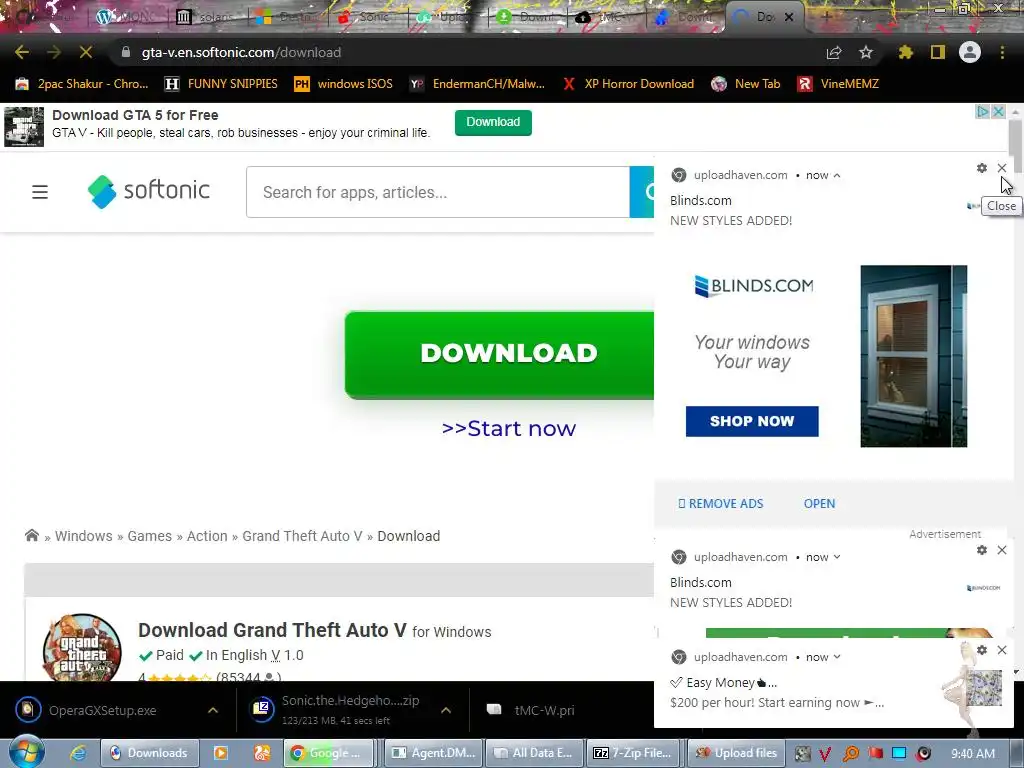The width and height of the screenshot is (1024, 768).
Task: Open the Windows breadcrumb link
Action: click(x=84, y=536)
